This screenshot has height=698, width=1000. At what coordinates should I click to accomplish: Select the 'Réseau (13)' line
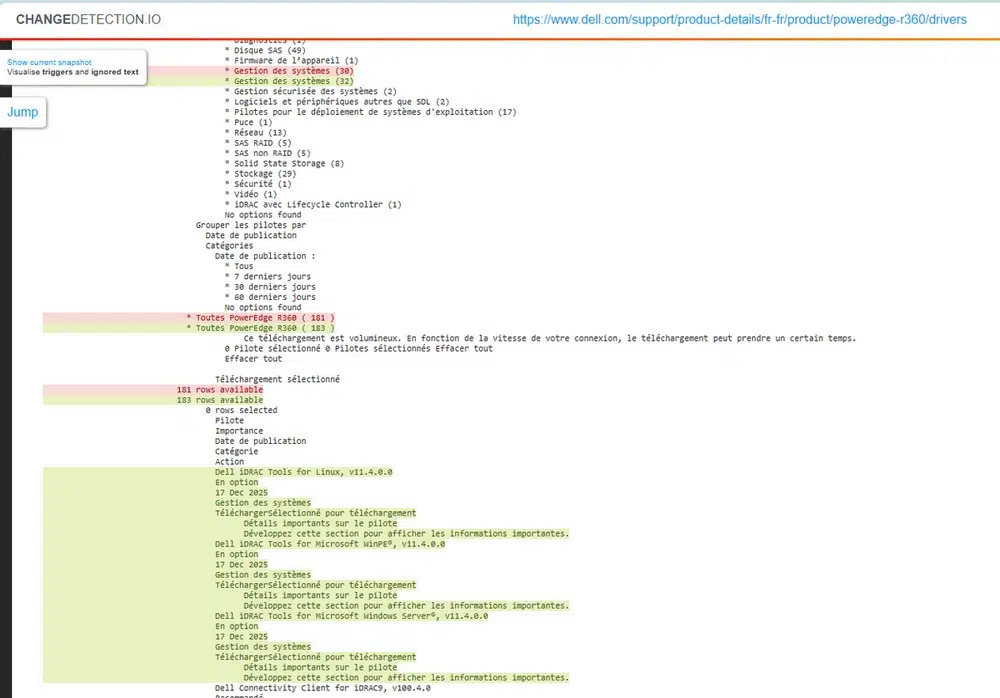pyautogui.click(x=255, y=133)
